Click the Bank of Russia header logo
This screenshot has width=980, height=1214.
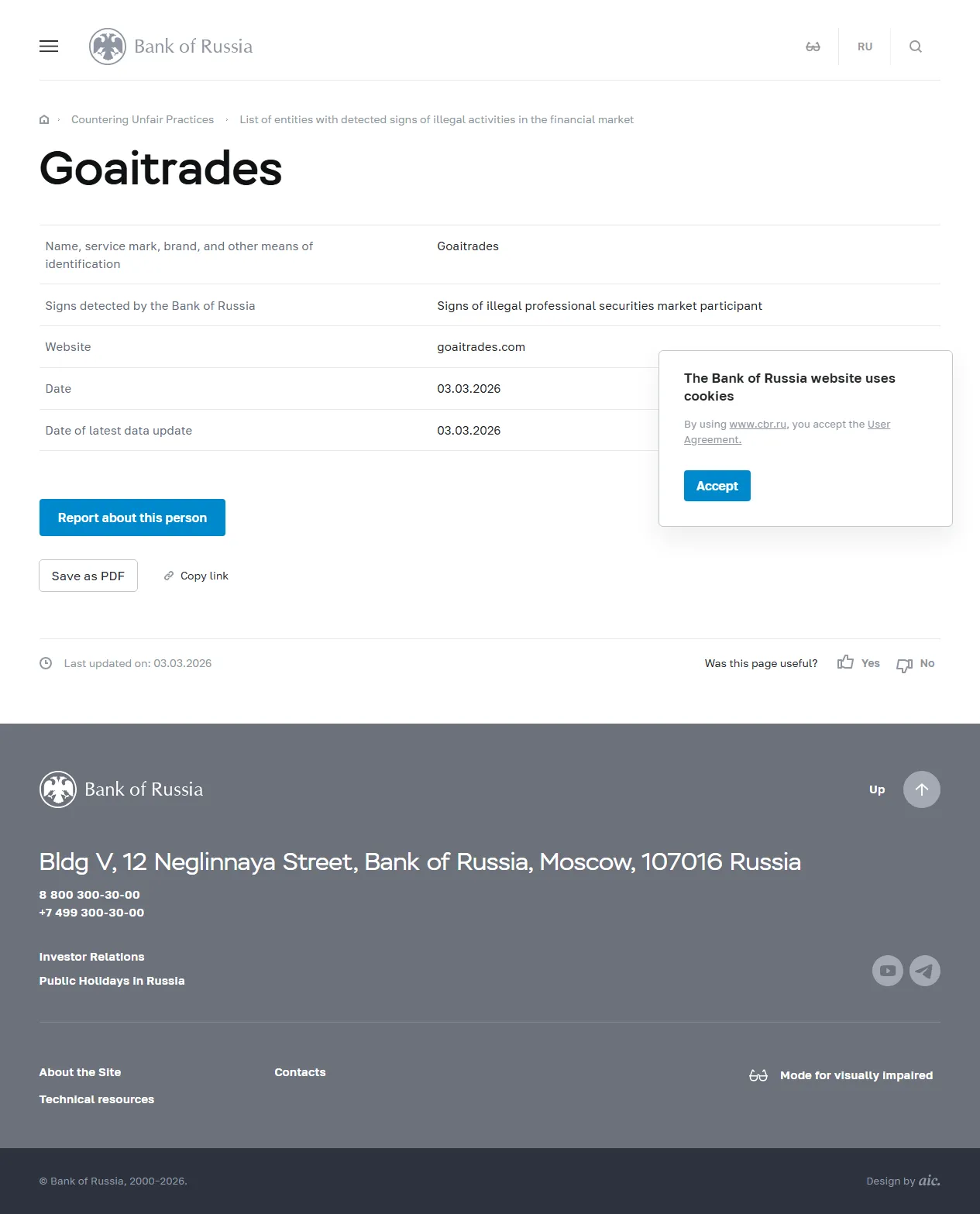point(171,46)
